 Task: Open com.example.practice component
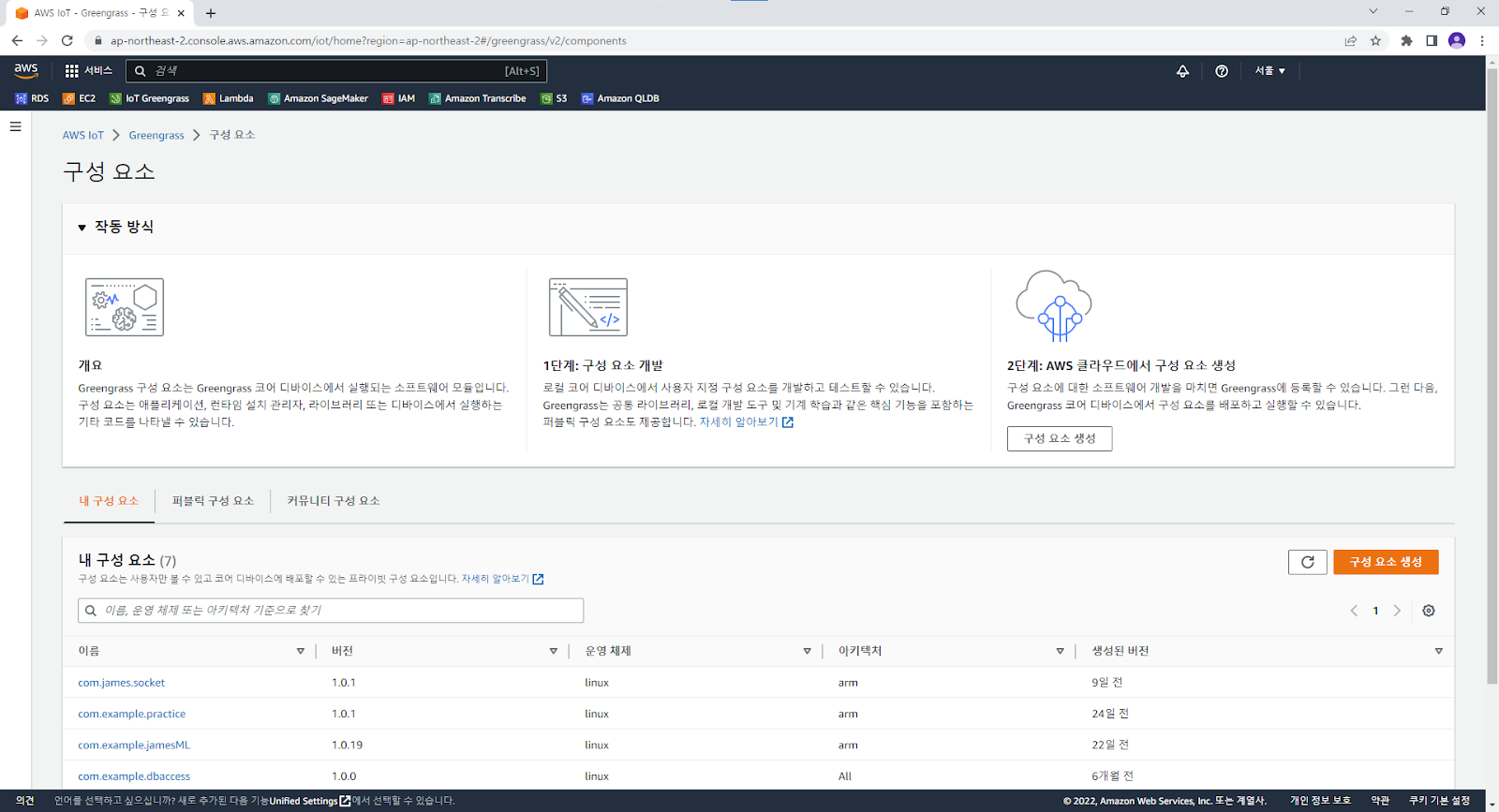(131, 714)
